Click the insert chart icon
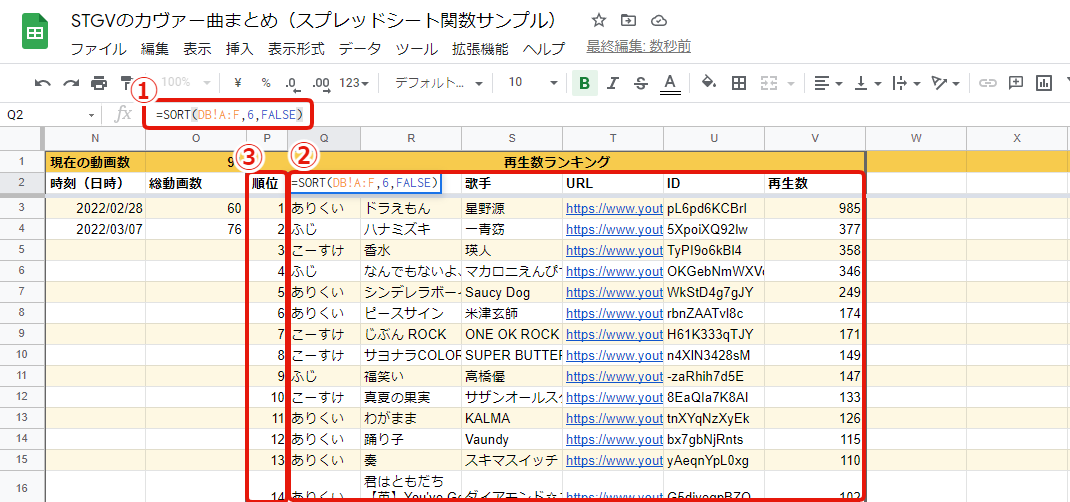This screenshot has height=502, width=1070. click(1044, 83)
